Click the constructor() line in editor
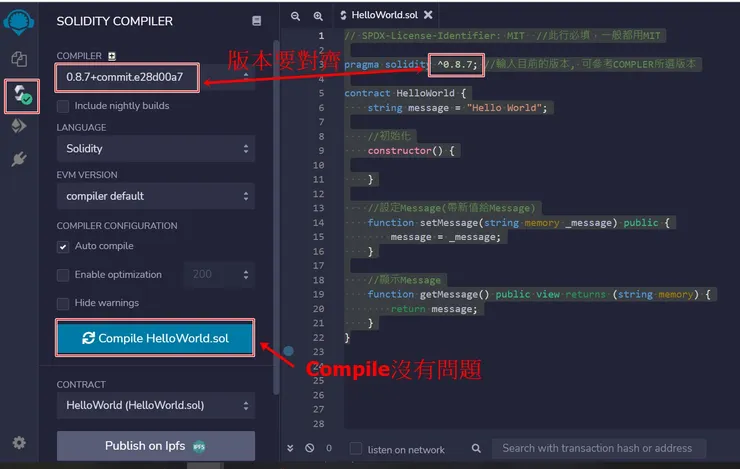This screenshot has height=469, width=740. point(411,151)
